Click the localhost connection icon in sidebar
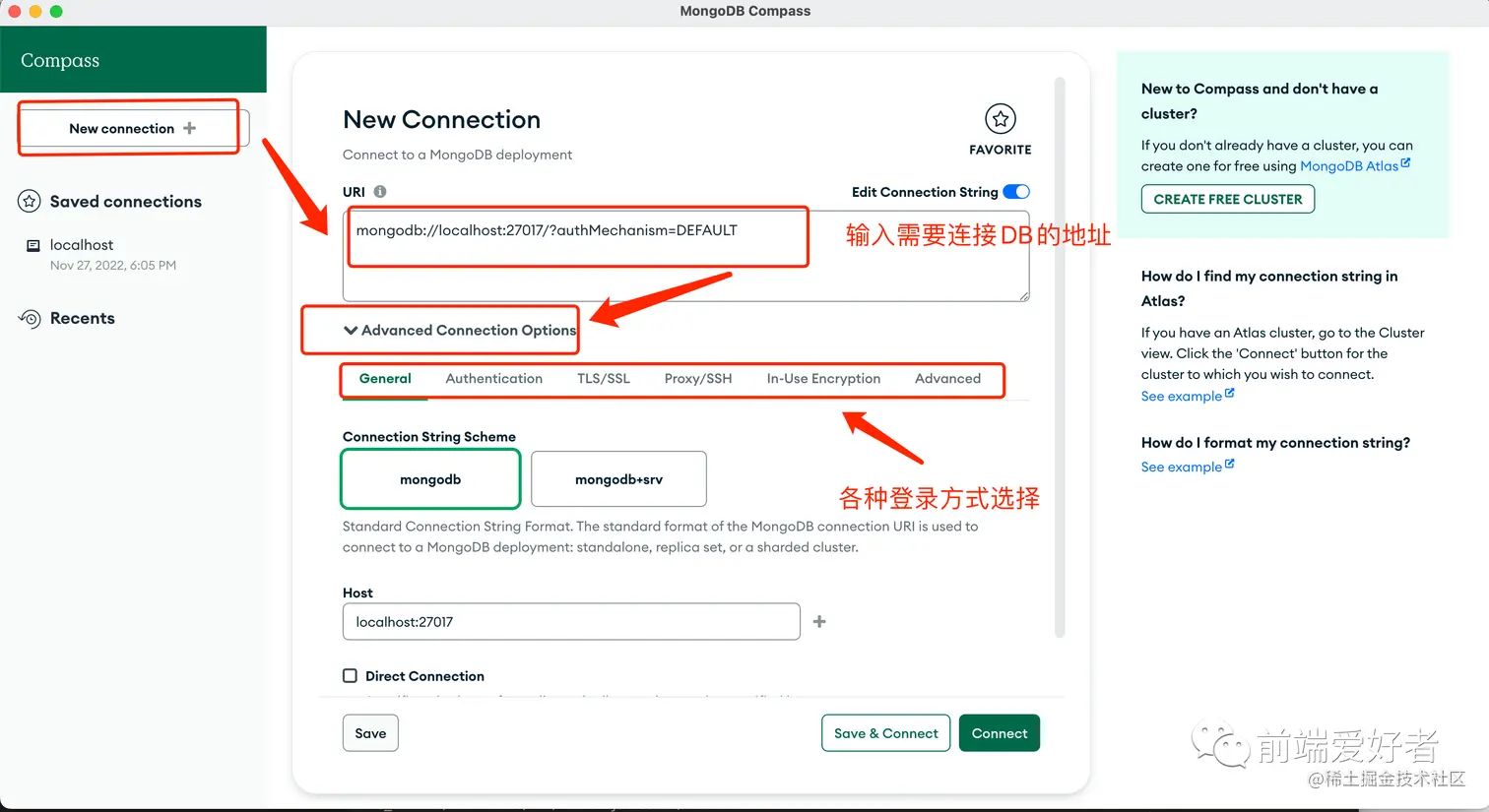Image resolution: width=1489 pixels, height=812 pixels. coord(33,245)
